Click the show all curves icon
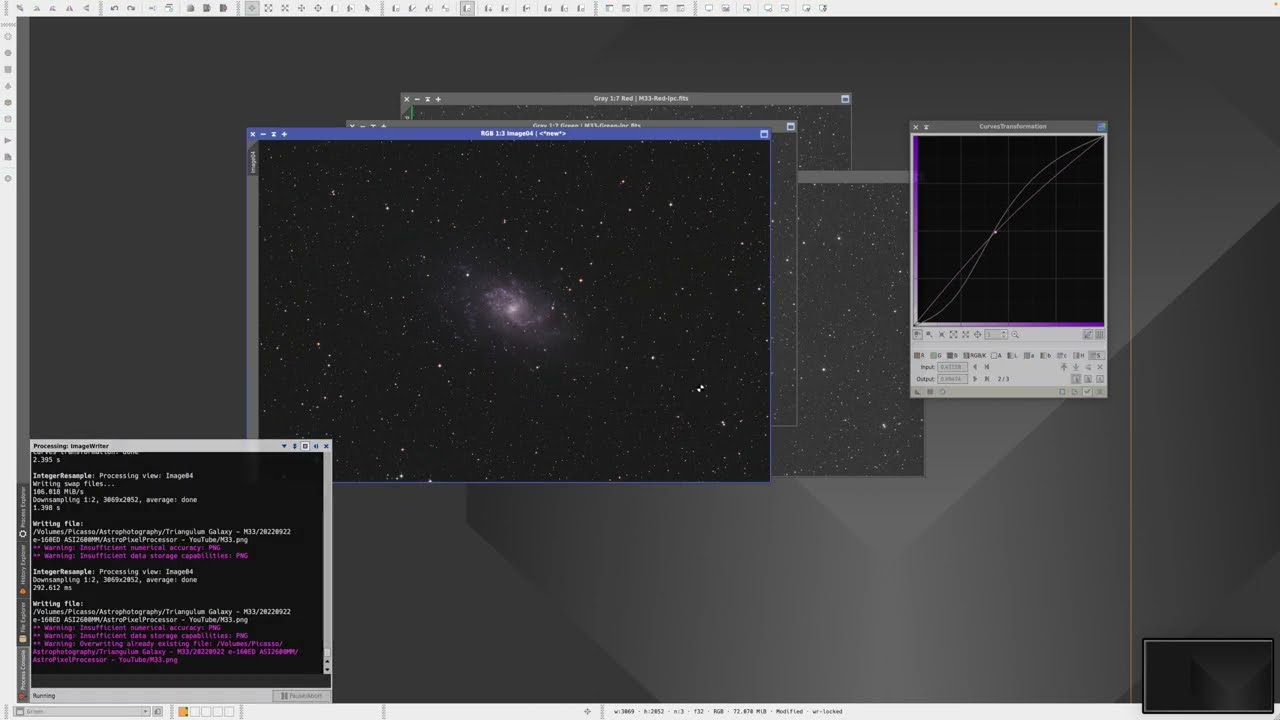 point(1088,334)
